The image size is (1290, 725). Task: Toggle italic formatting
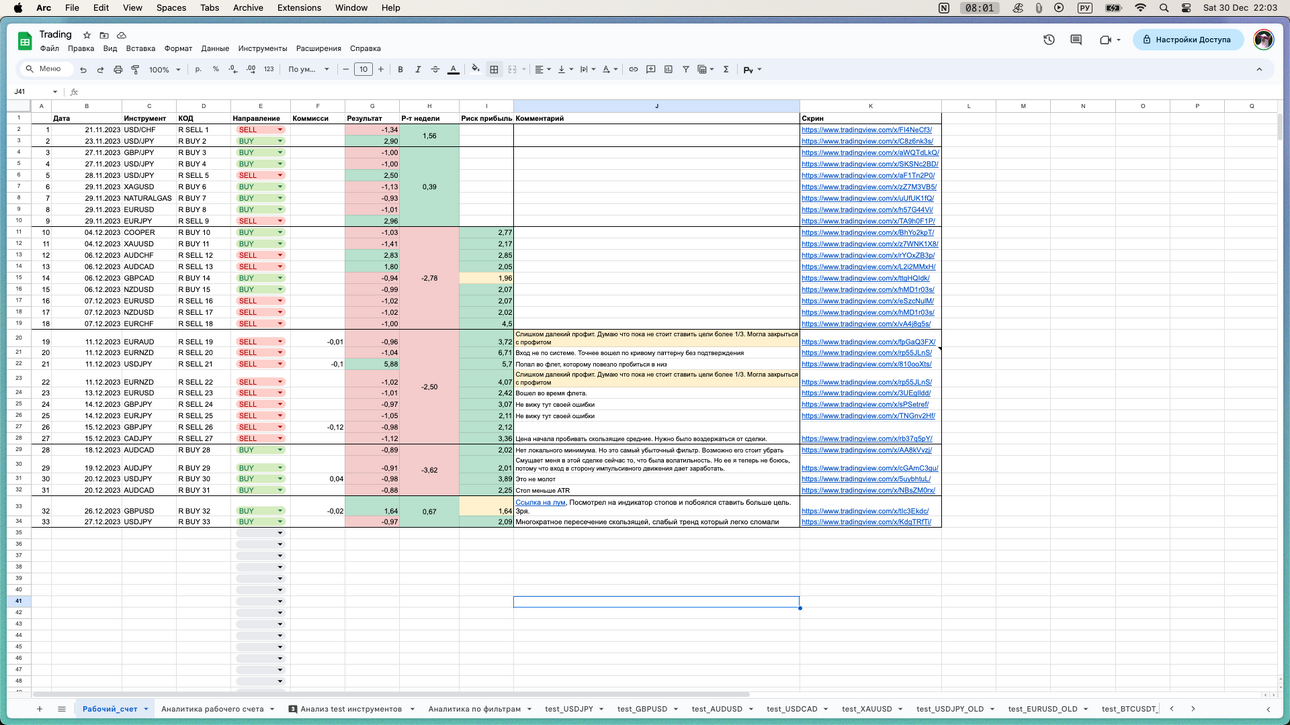click(418, 70)
